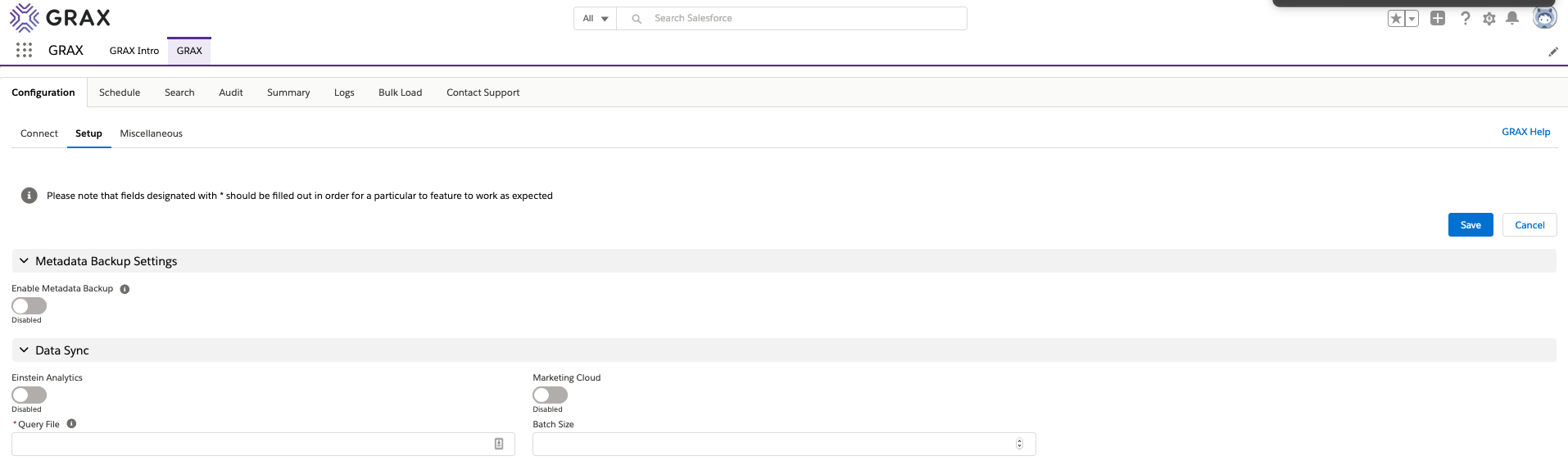Open the GRAX Help link

coord(1525,132)
